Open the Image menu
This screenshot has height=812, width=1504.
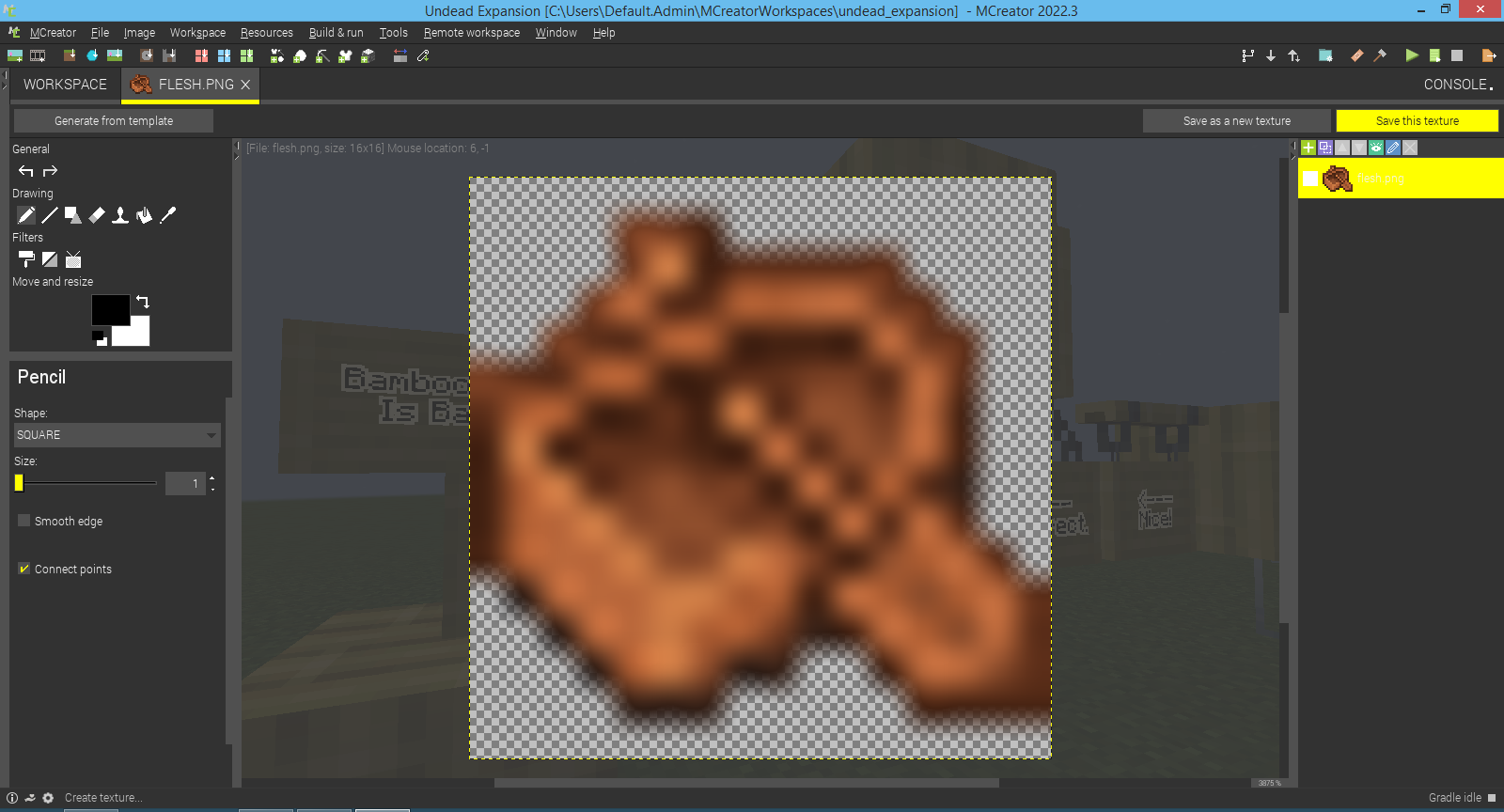pos(139,33)
